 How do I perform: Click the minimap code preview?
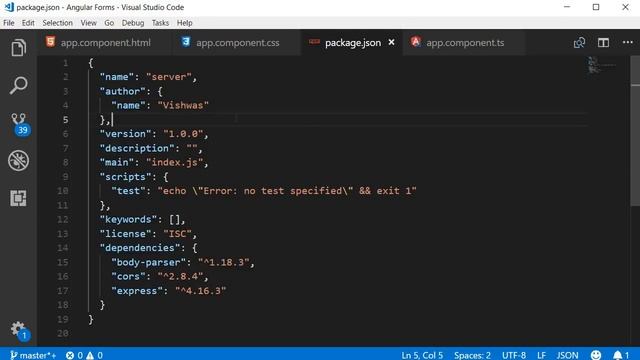click(x=601, y=65)
